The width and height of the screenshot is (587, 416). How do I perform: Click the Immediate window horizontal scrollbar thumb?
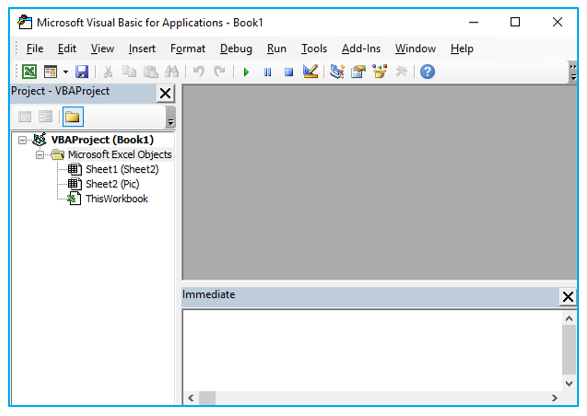207,398
